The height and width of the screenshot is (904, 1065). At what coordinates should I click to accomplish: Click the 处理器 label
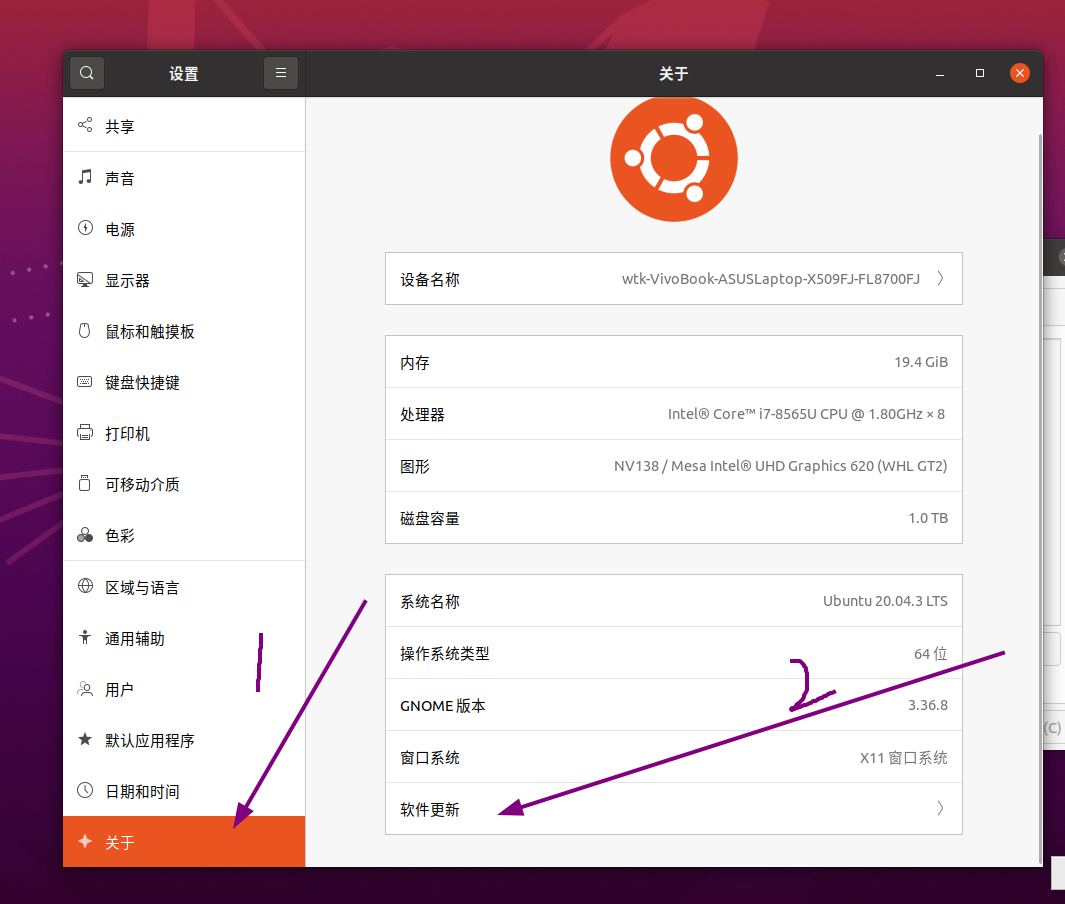422,414
